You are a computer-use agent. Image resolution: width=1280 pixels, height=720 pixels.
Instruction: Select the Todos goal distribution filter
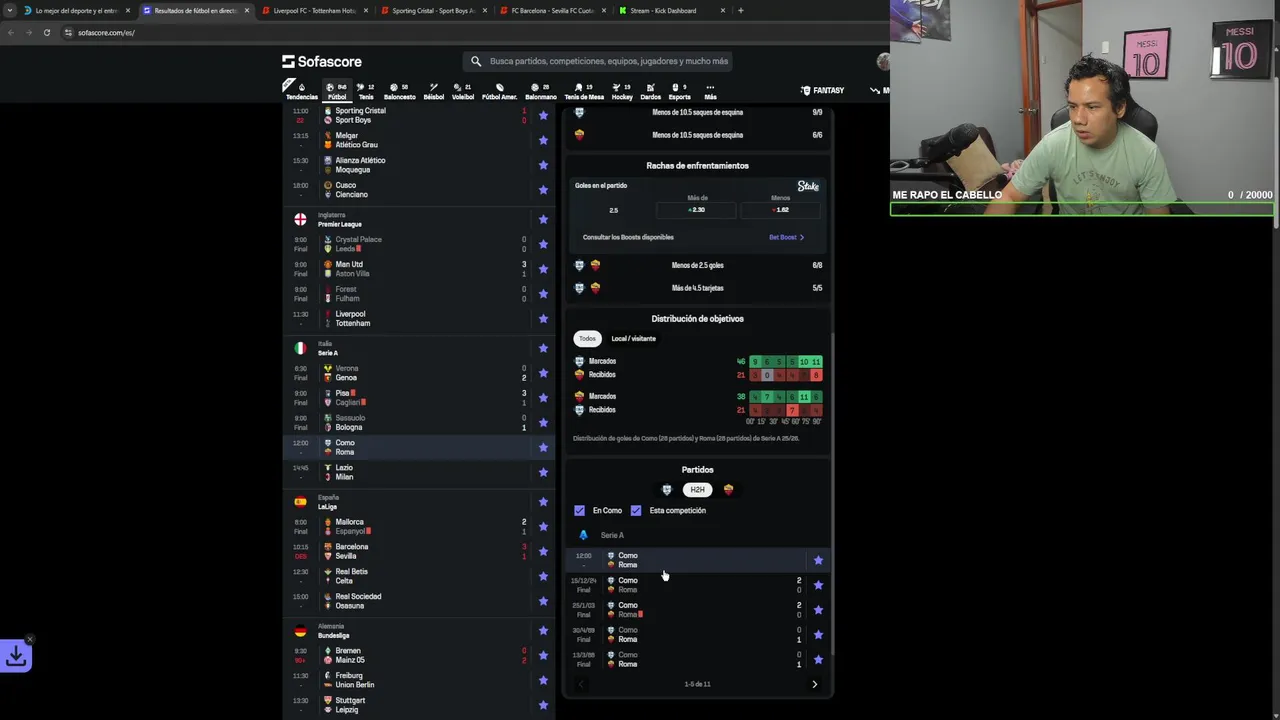pos(587,338)
